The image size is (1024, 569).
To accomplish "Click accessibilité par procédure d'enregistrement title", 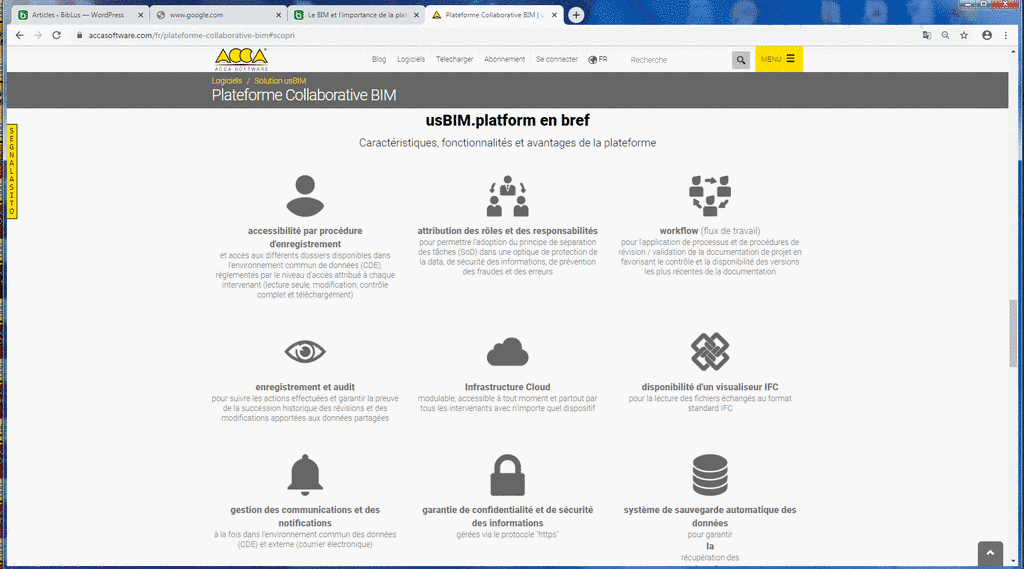I will 305,237.
